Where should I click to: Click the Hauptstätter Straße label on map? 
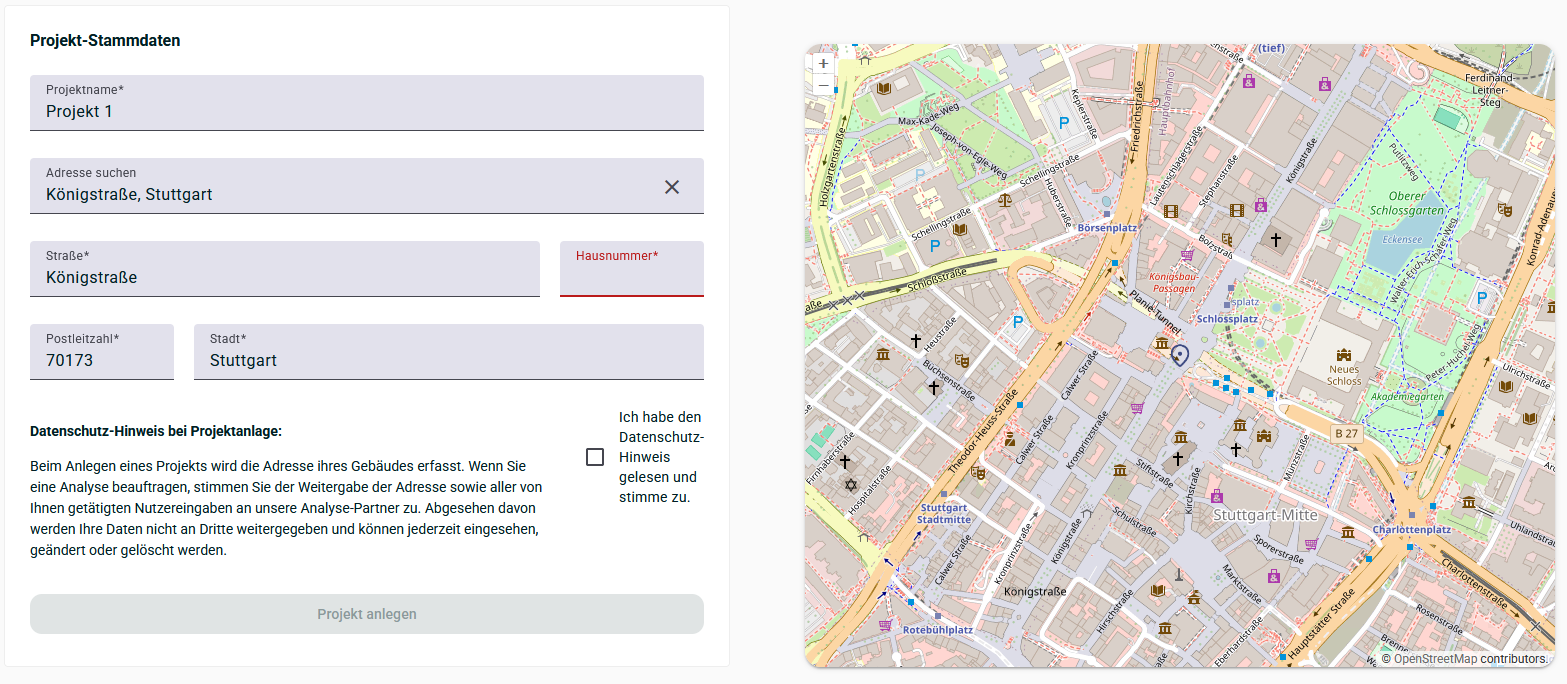click(x=1321, y=624)
